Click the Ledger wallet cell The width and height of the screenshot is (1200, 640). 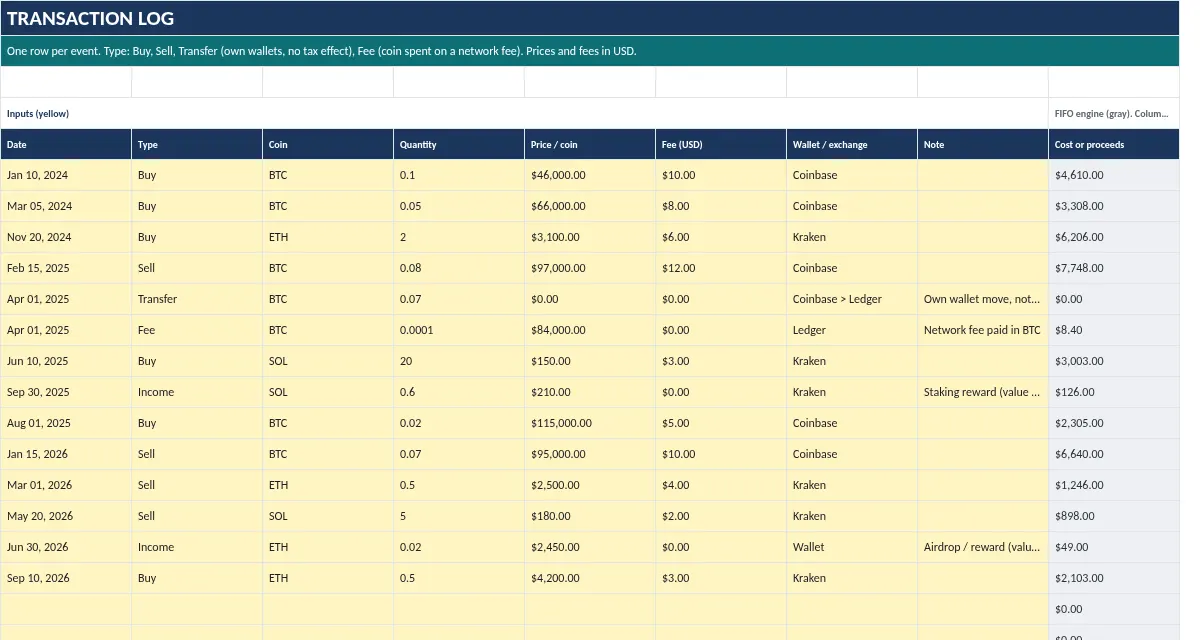pos(852,330)
